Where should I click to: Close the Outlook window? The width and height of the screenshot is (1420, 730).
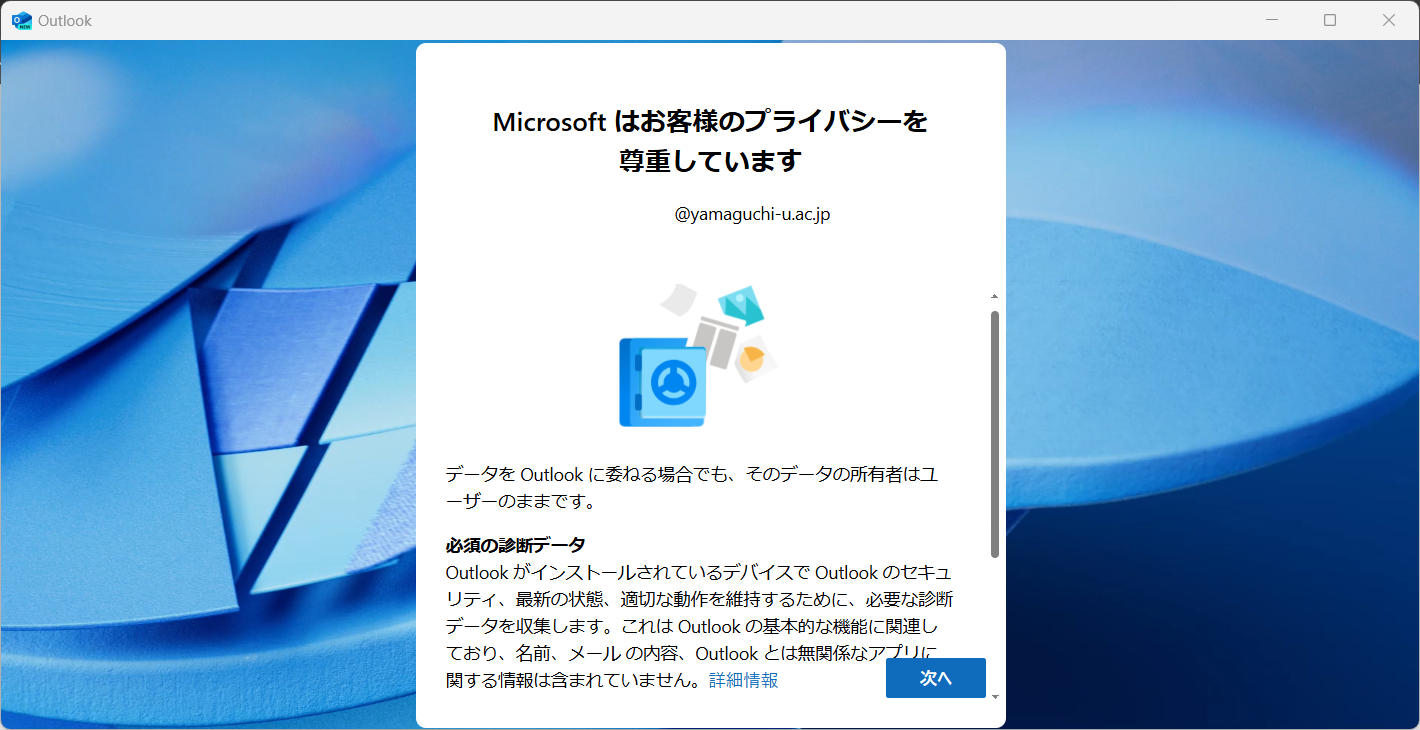pos(1389,20)
